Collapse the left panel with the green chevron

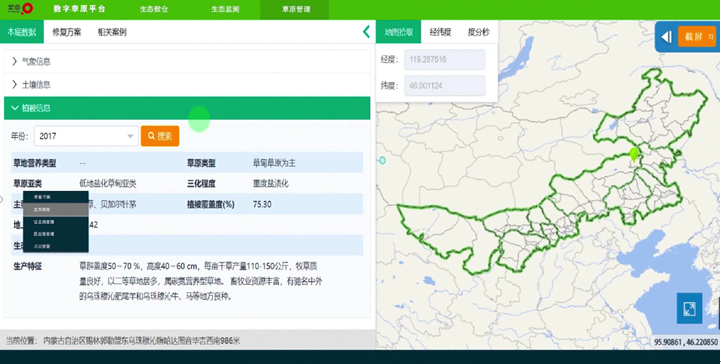(366, 32)
